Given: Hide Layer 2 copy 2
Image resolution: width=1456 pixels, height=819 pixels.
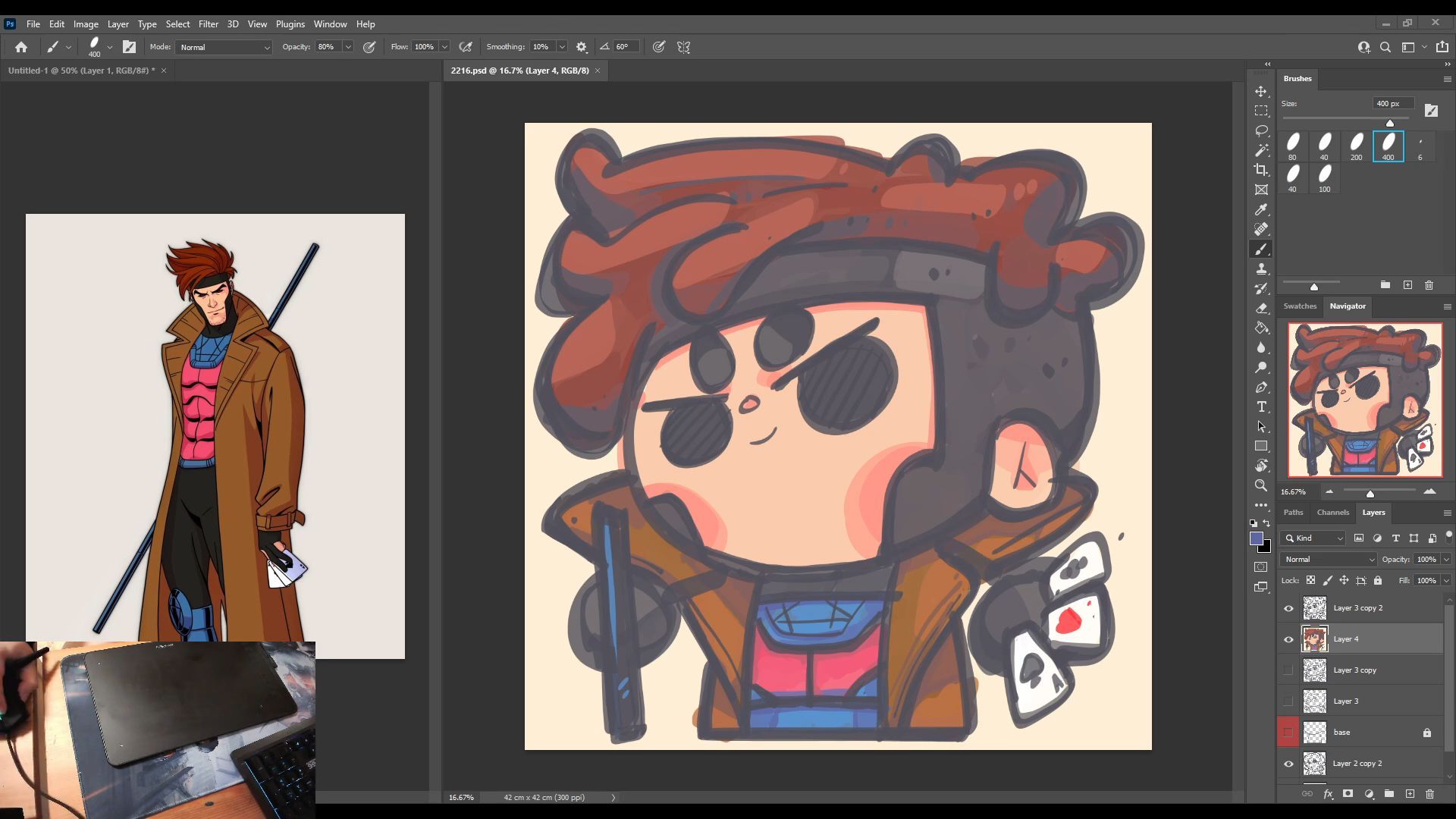Looking at the screenshot, I should [x=1288, y=764].
